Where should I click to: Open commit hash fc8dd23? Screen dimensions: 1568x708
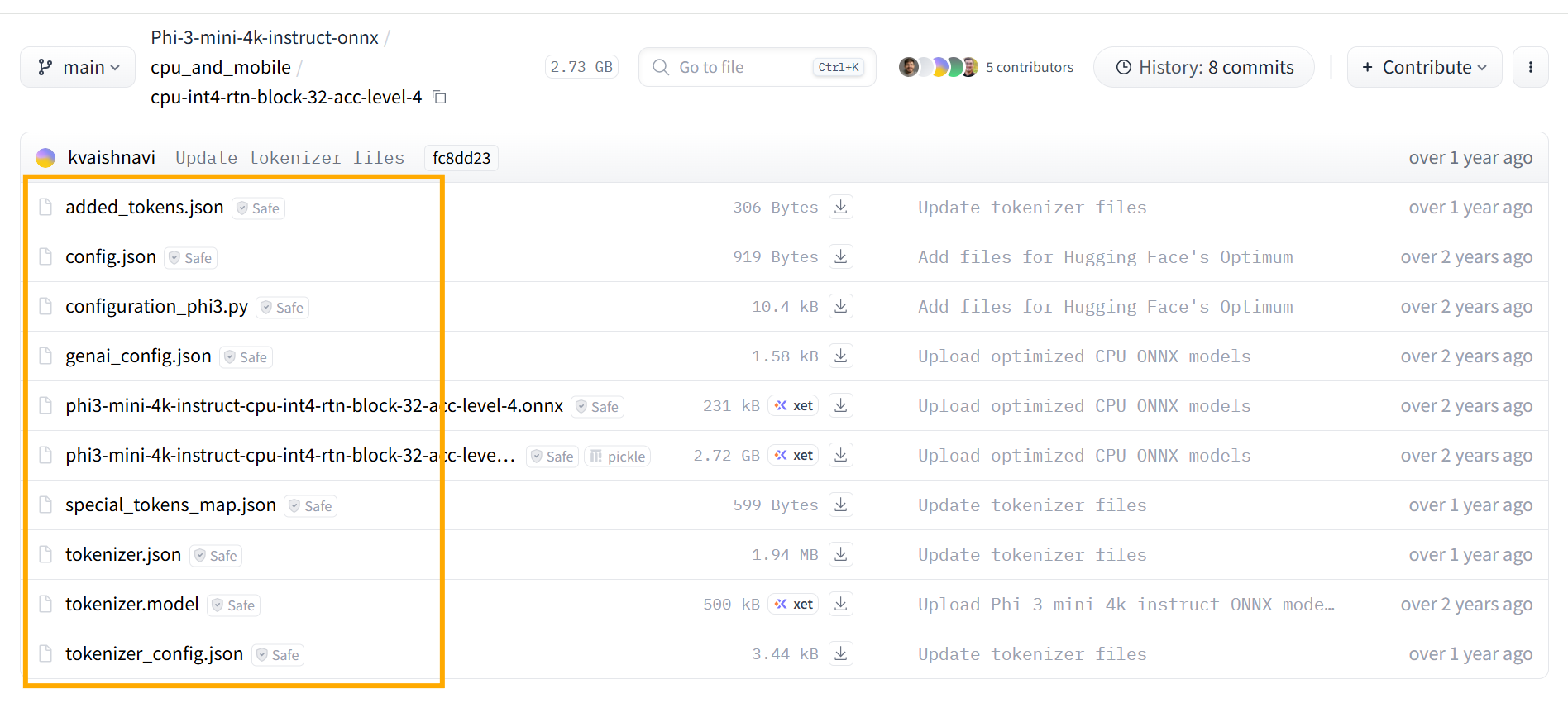tap(461, 158)
